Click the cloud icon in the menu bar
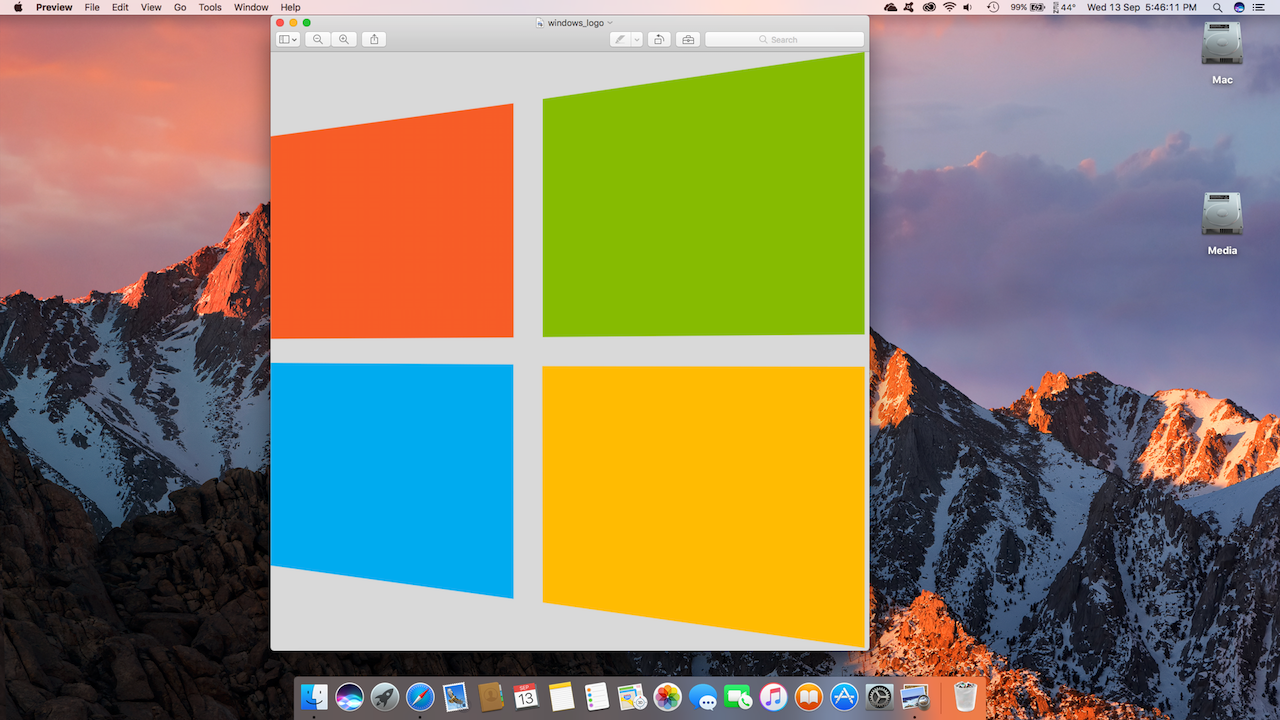Viewport: 1280px width, 720px height. (891, 7)
